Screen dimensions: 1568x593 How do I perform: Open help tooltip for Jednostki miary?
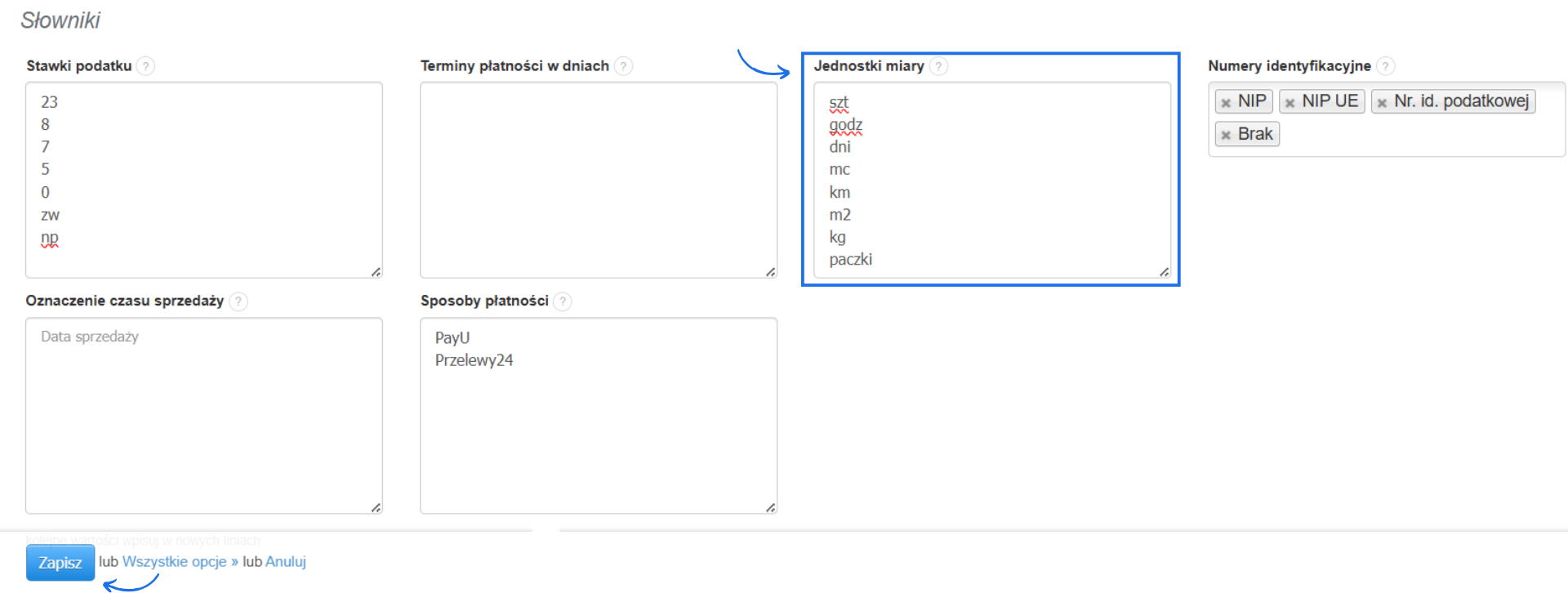(x=938, y=66)
